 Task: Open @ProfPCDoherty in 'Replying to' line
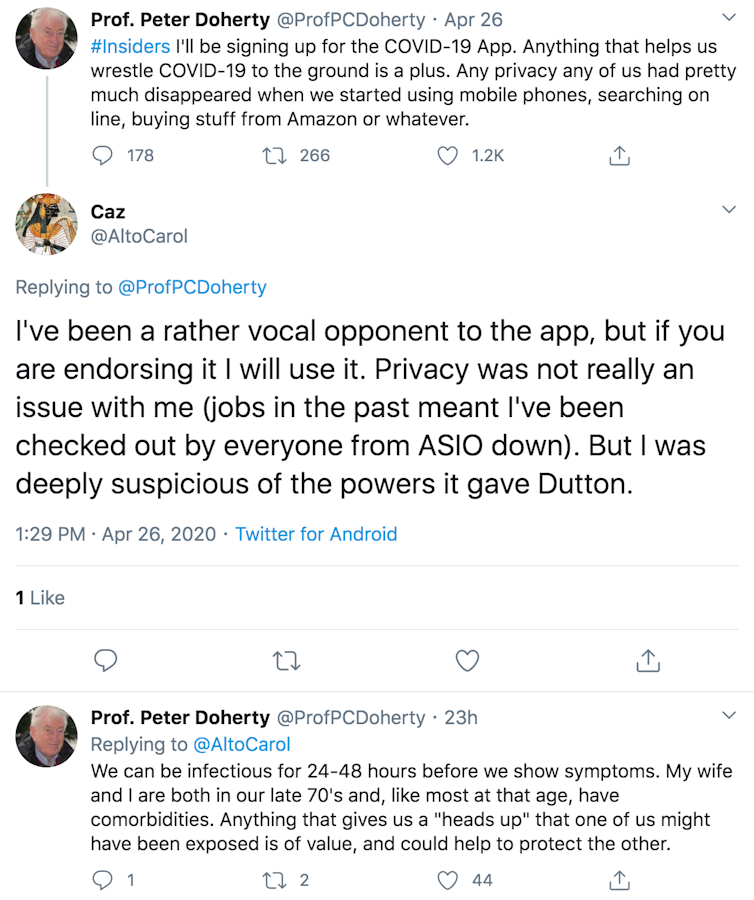[192, 288]
